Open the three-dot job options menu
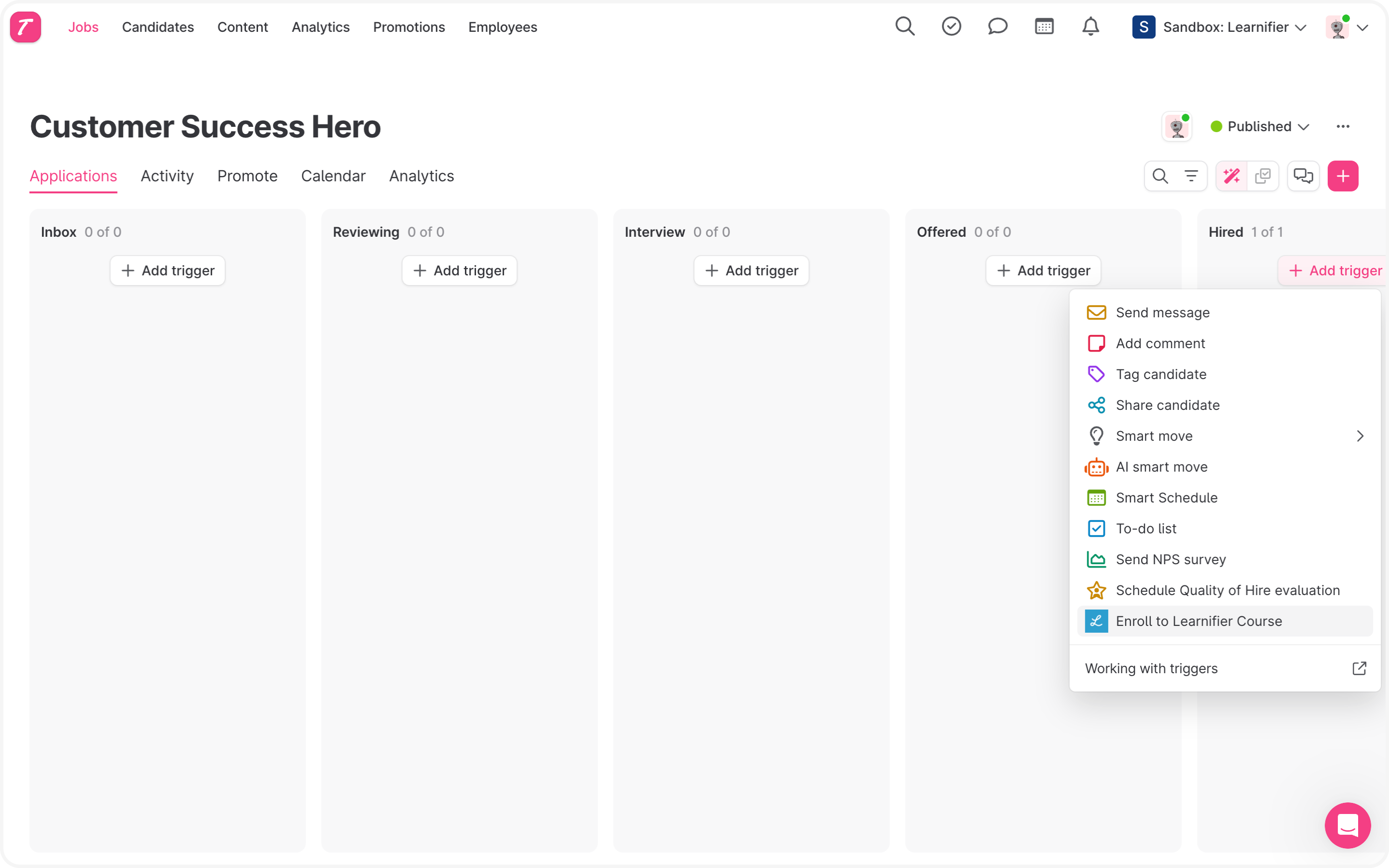The image size is (1389, 868). (x=1343, y=126)
